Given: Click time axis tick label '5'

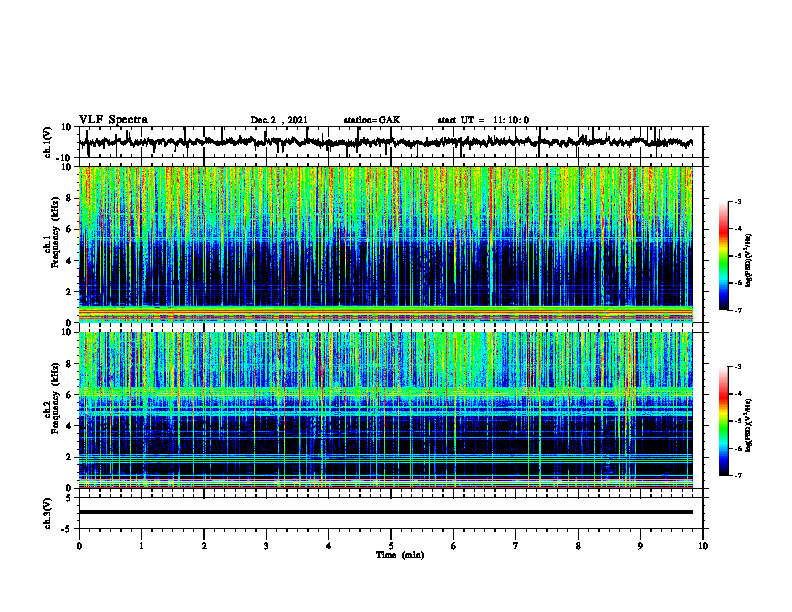Looking at the screenshot, I should click(x=391, y=546).
